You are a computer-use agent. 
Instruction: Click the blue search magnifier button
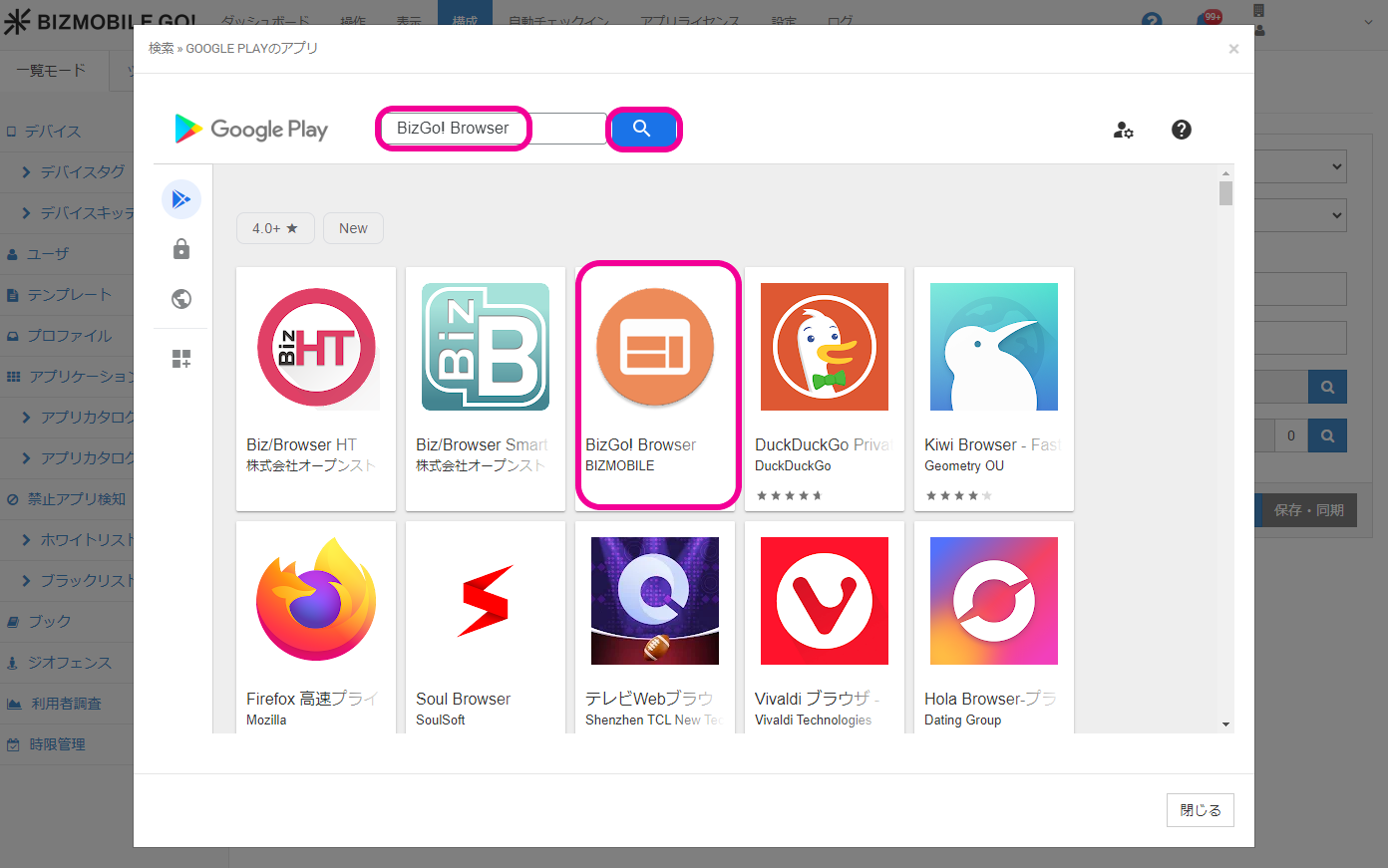click(x=643, y=129)
